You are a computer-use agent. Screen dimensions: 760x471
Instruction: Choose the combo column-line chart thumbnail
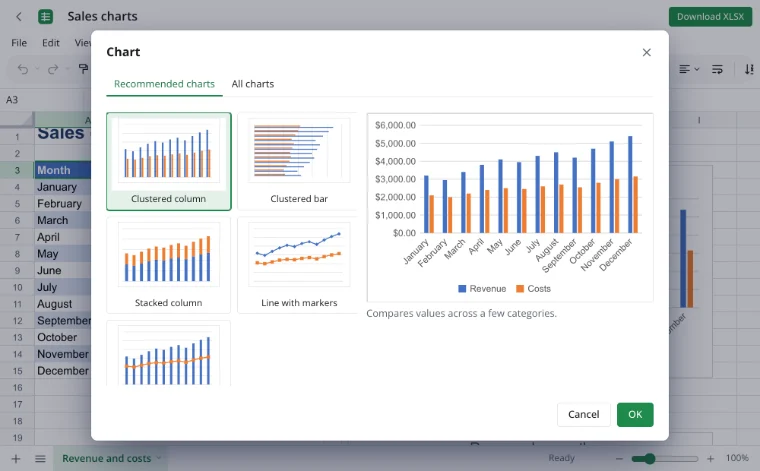[169, 354]
